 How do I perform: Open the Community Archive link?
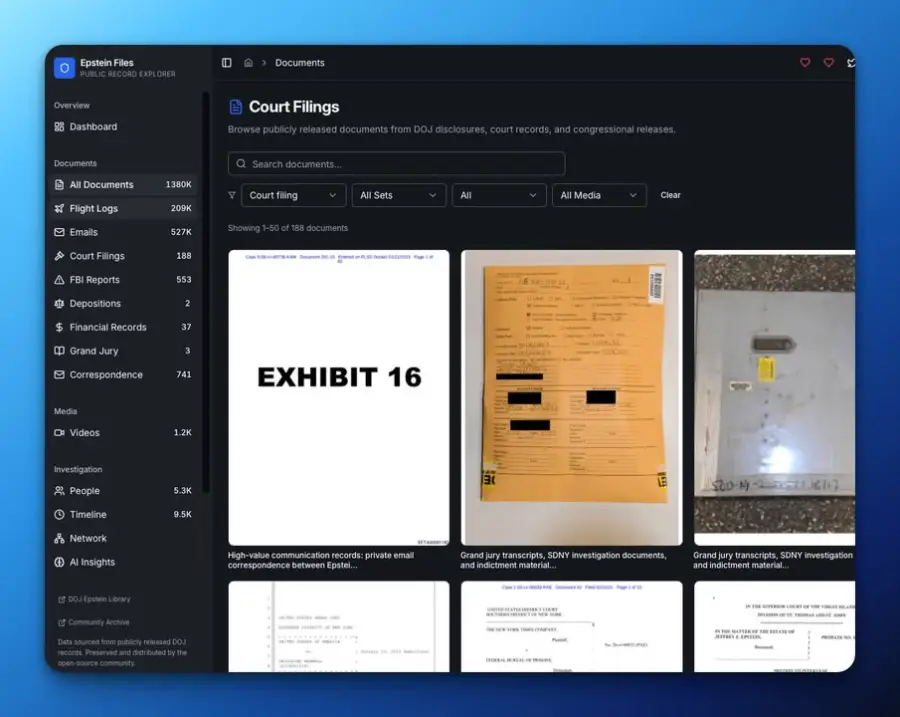94,622
